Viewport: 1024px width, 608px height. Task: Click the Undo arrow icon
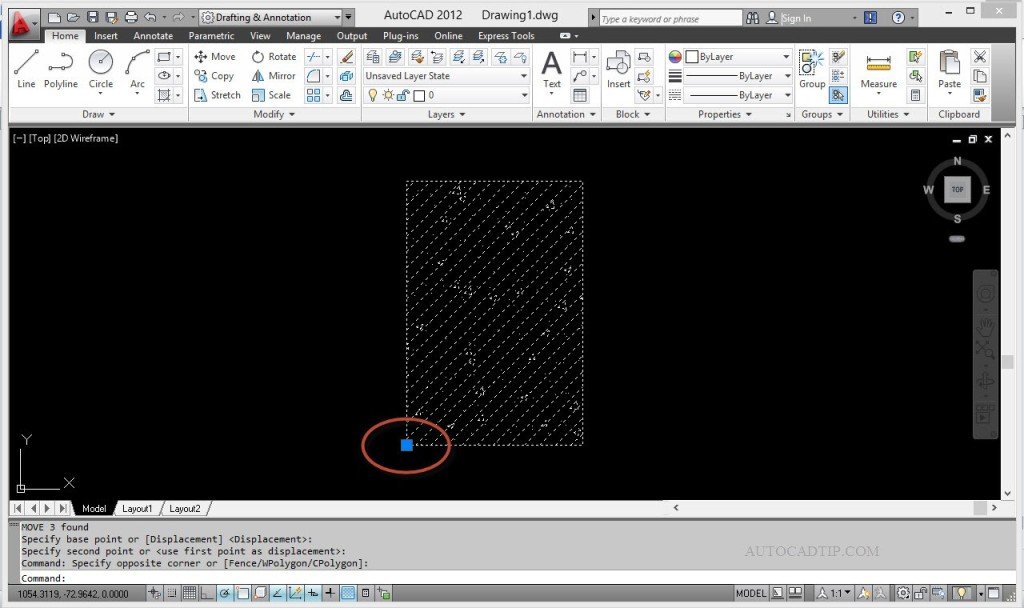(150, 18)
